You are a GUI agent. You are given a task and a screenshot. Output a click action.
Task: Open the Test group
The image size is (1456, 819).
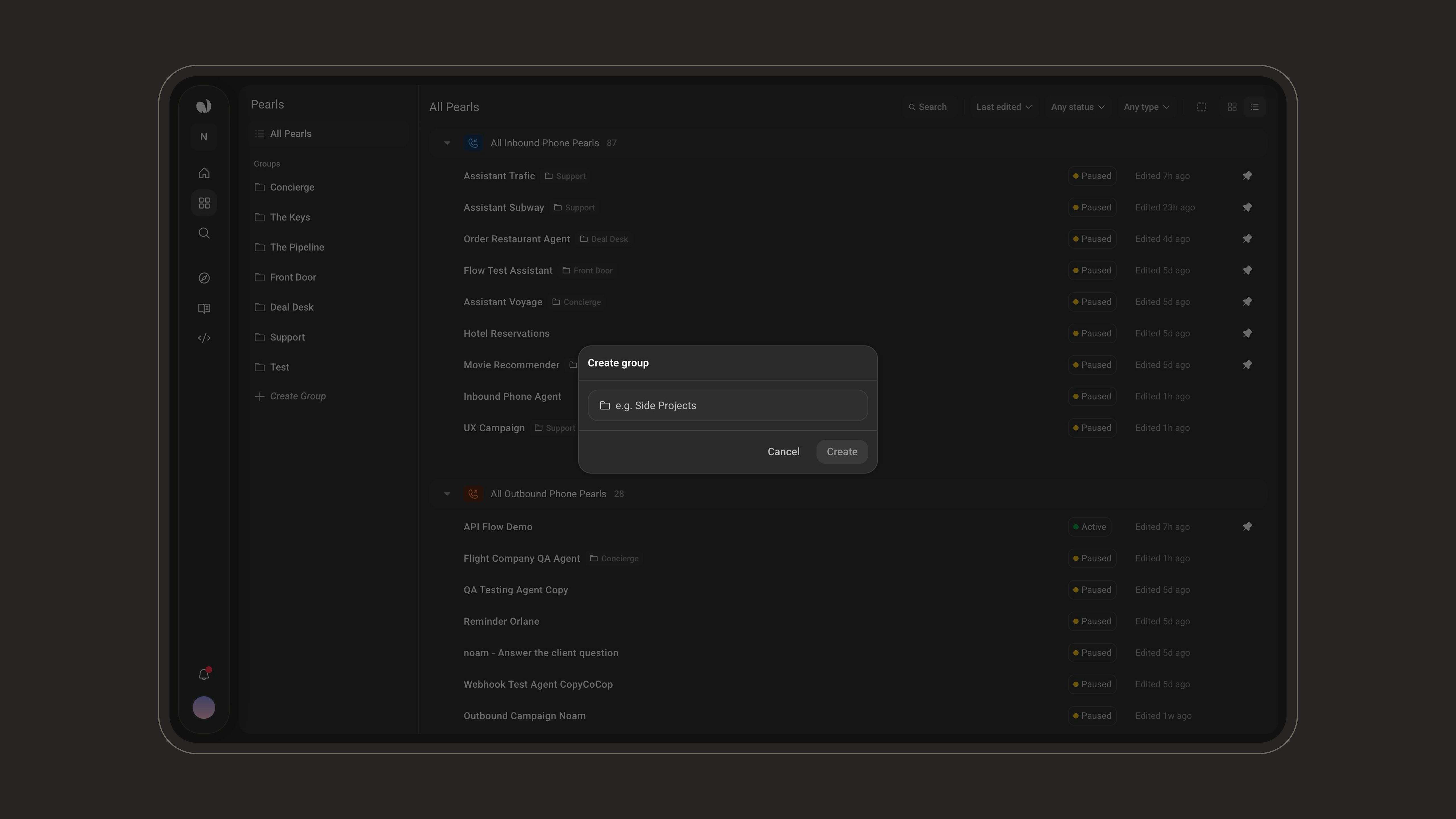(x=328, y=367)
